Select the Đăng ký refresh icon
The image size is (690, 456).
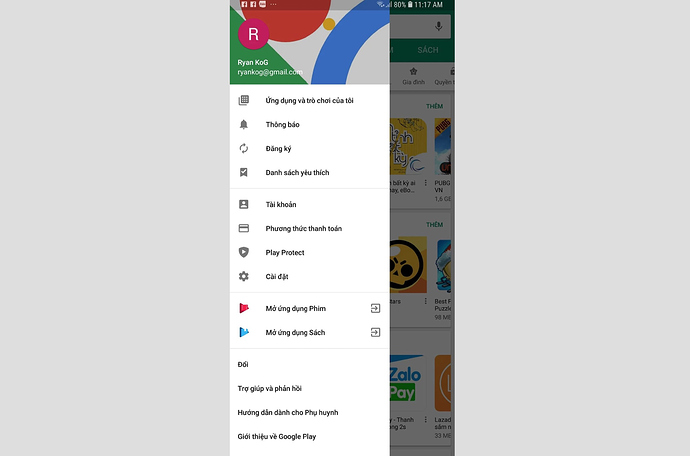point(243,148)
